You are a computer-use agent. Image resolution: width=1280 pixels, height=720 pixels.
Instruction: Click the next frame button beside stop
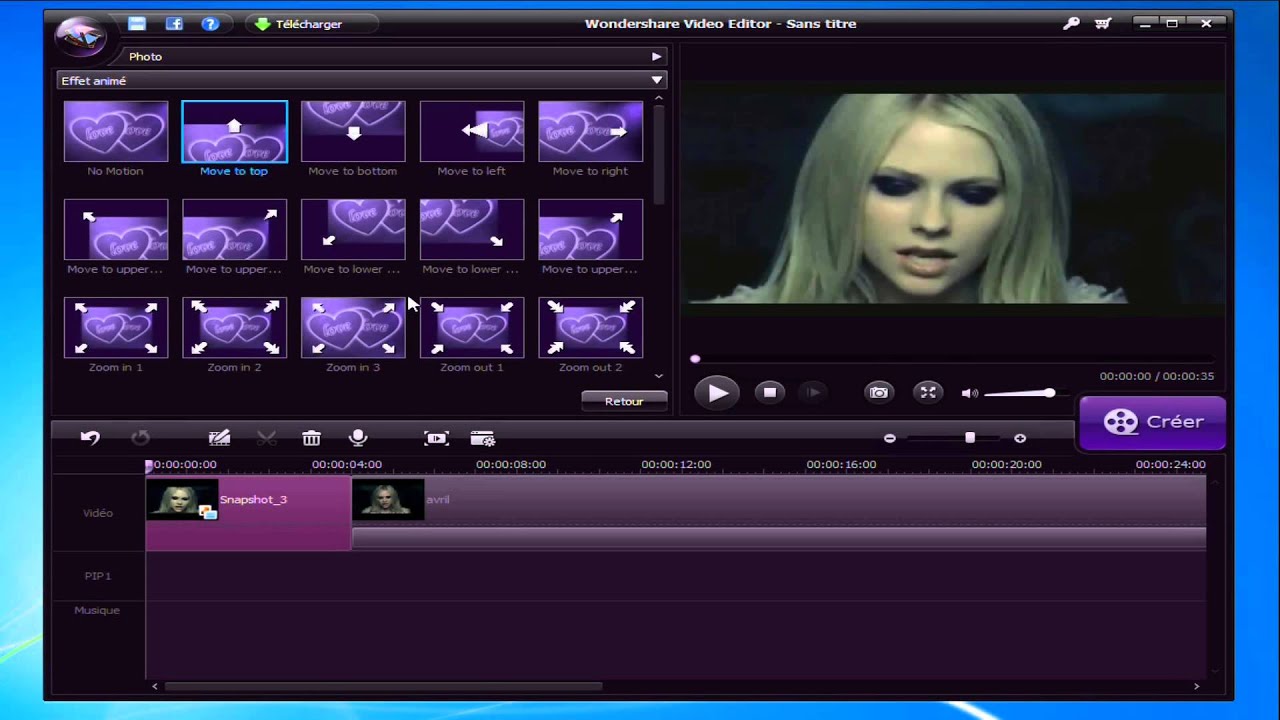pos(813,393)
